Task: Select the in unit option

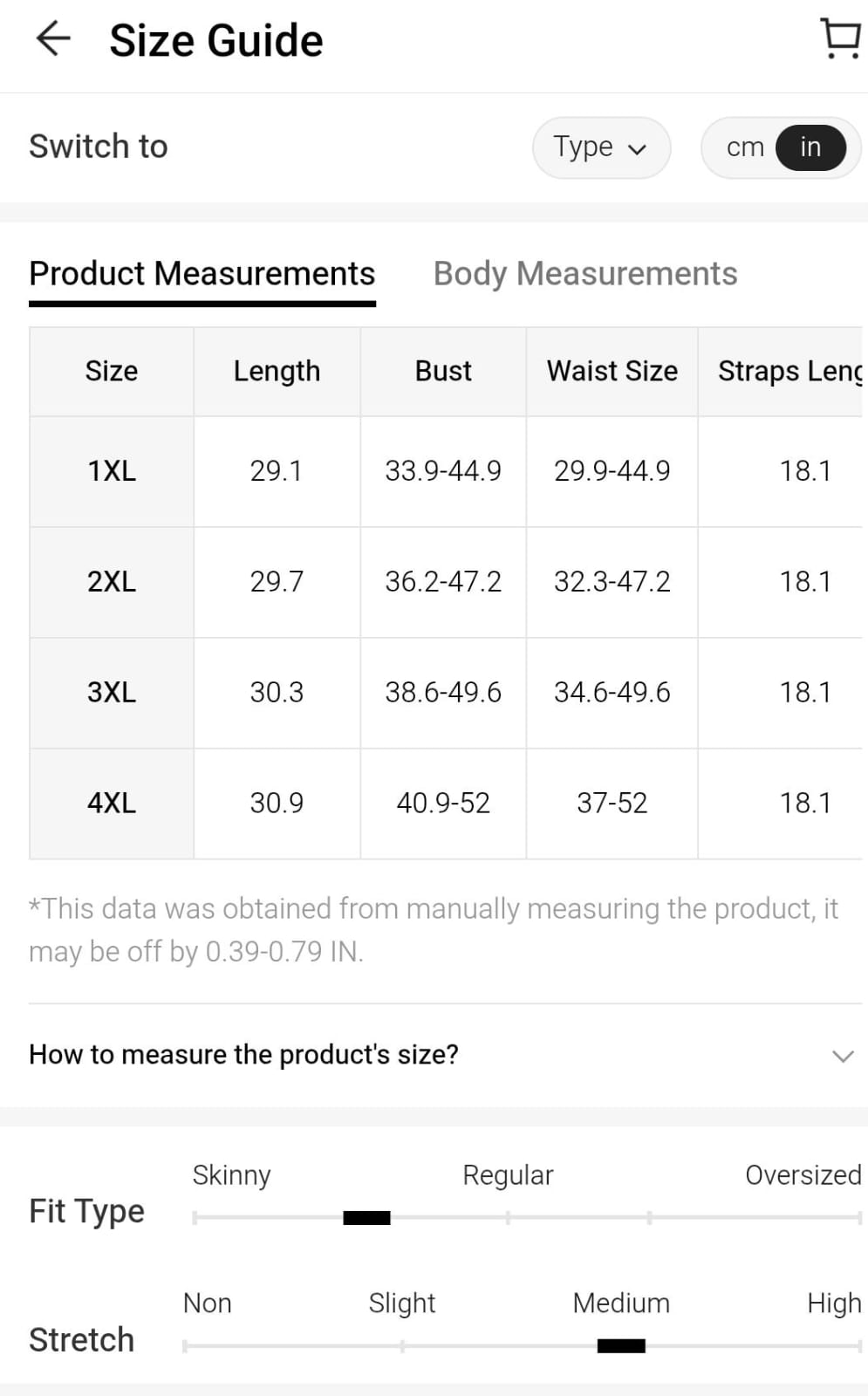Action: 810,147
